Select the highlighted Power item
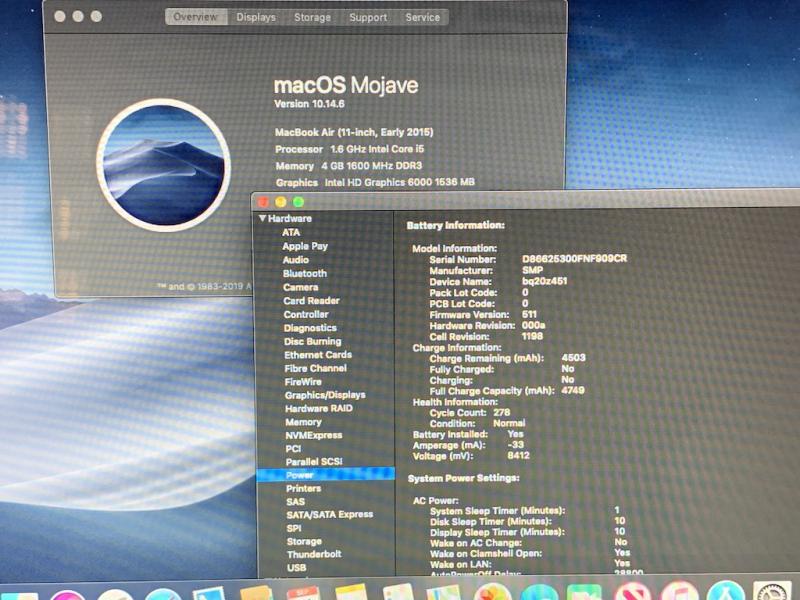 tap(326, 475)
